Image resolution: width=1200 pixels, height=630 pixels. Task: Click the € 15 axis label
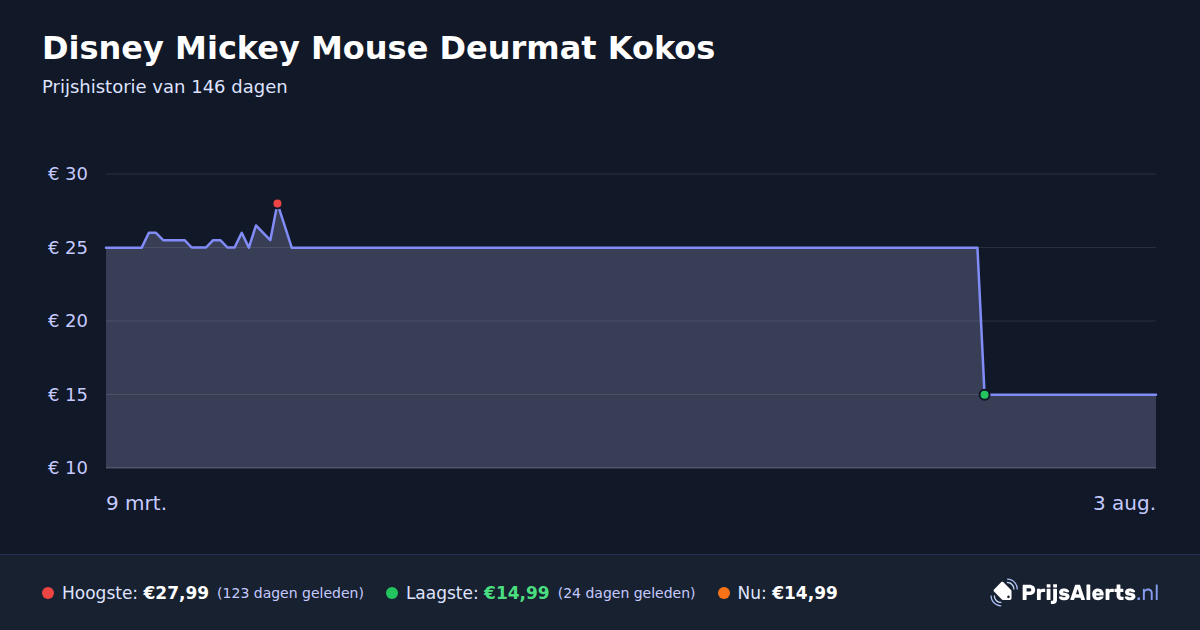click(68, 395)
